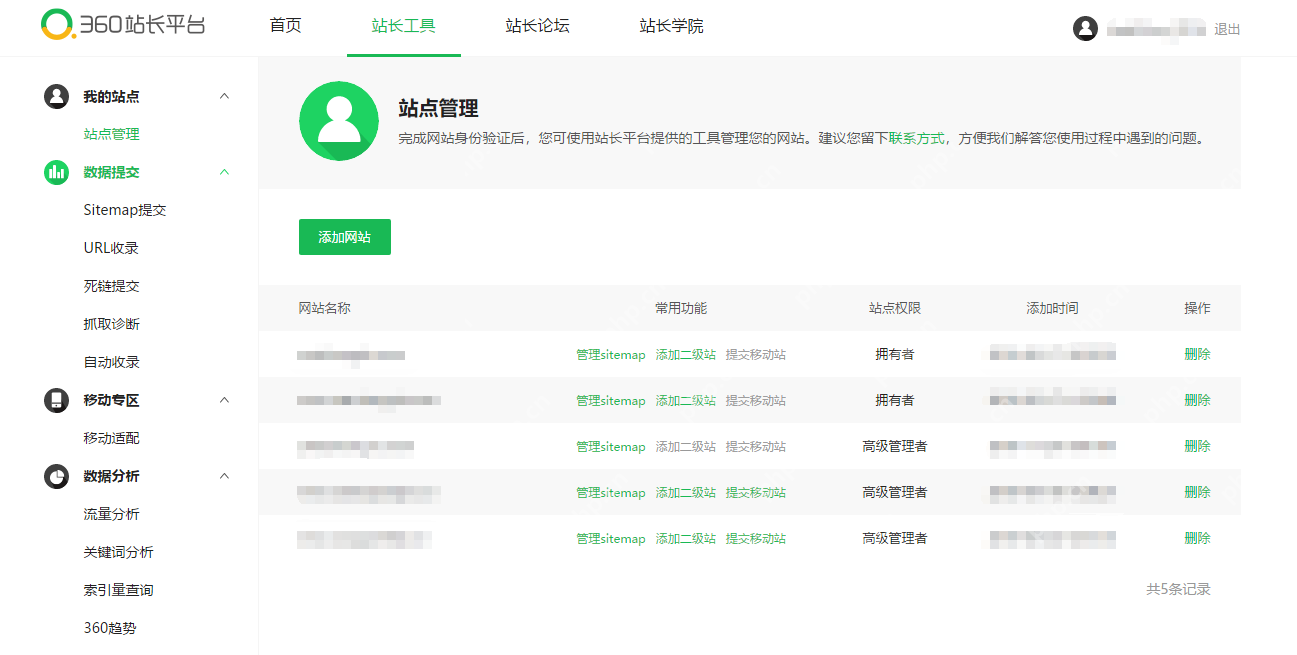Collapse the 移动专区 section chevron
The width and height of the screenshot is (1297, 655).
(x=224, y=400)
